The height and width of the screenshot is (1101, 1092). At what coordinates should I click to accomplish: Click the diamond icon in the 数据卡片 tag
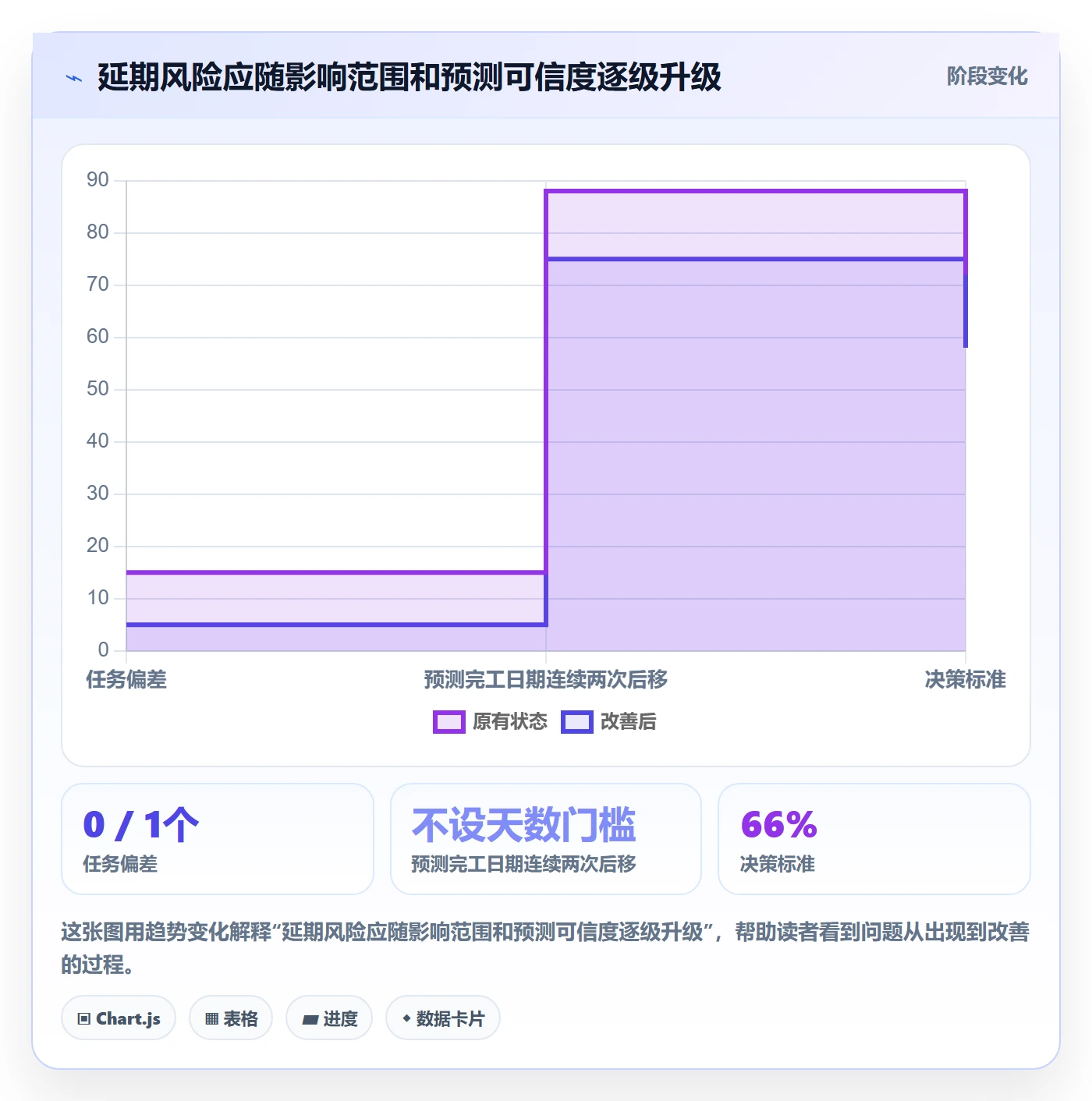406,1018
